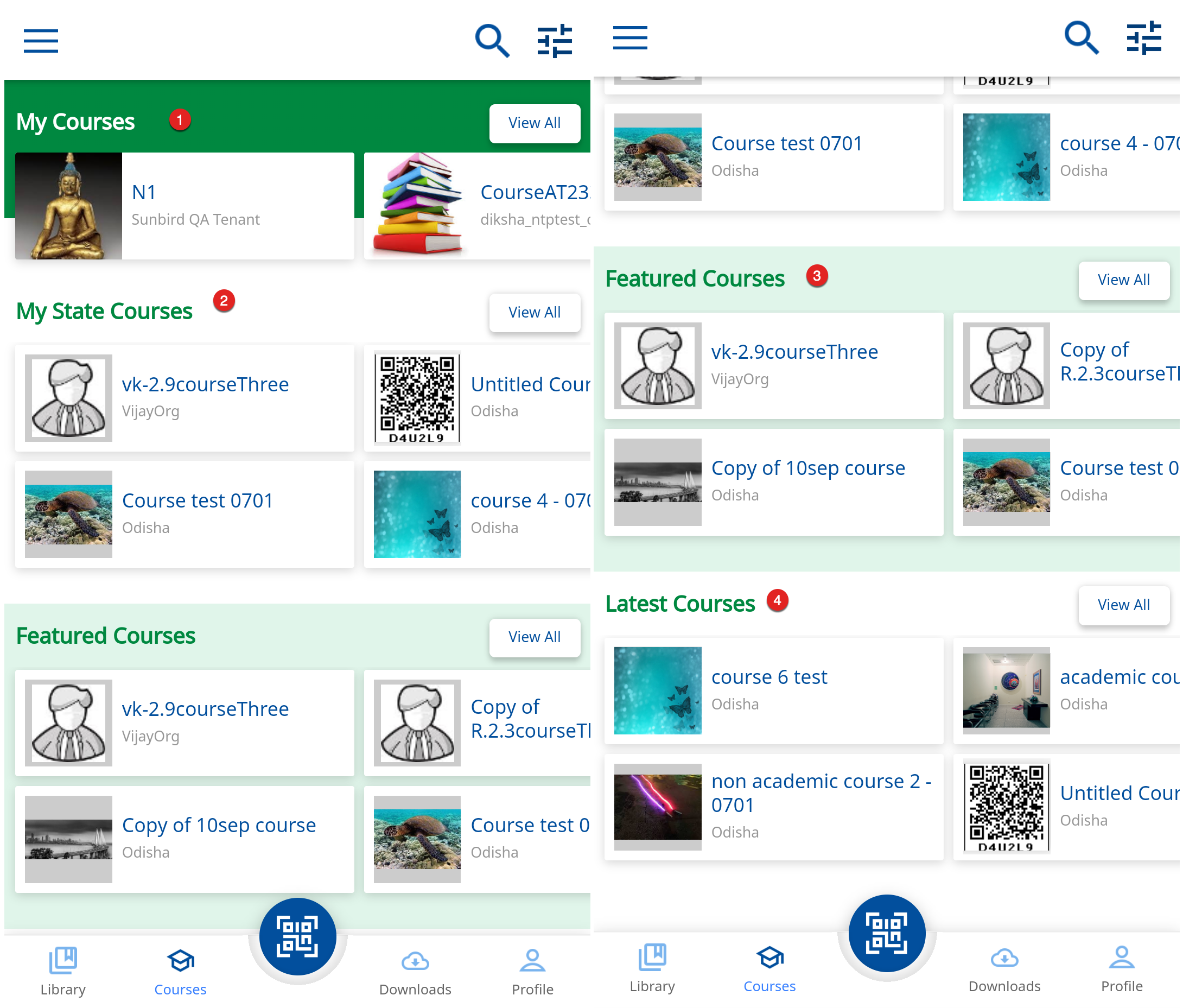Viewport: 1183px width, 1008px height.
Task: Open filter sliders icon on right screen
Action: pos(1143,37)
